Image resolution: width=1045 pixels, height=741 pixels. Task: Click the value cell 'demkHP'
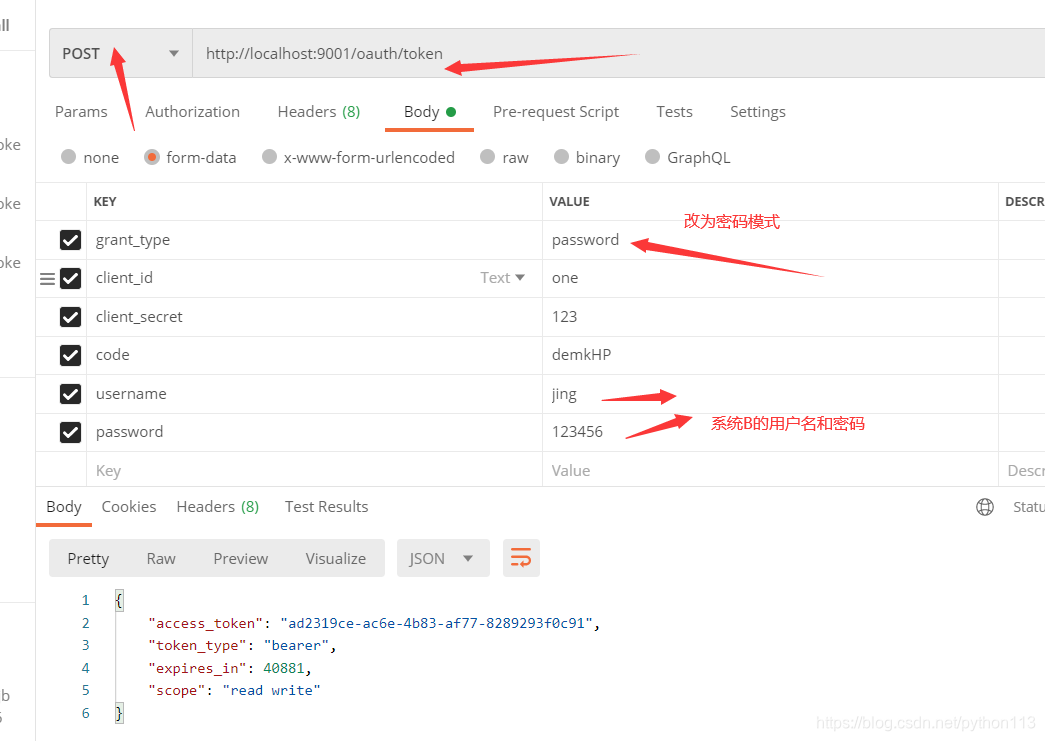click(770, 355)
